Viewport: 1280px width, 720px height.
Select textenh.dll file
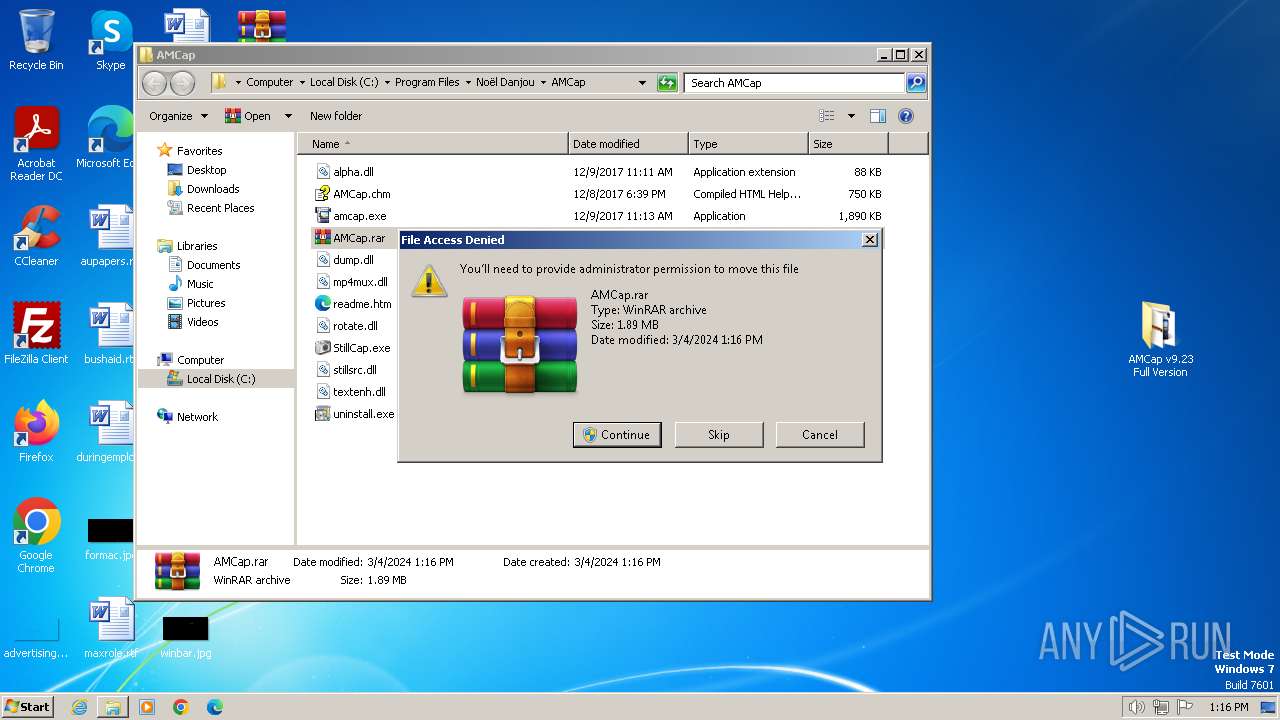click(x=359, y=392)
